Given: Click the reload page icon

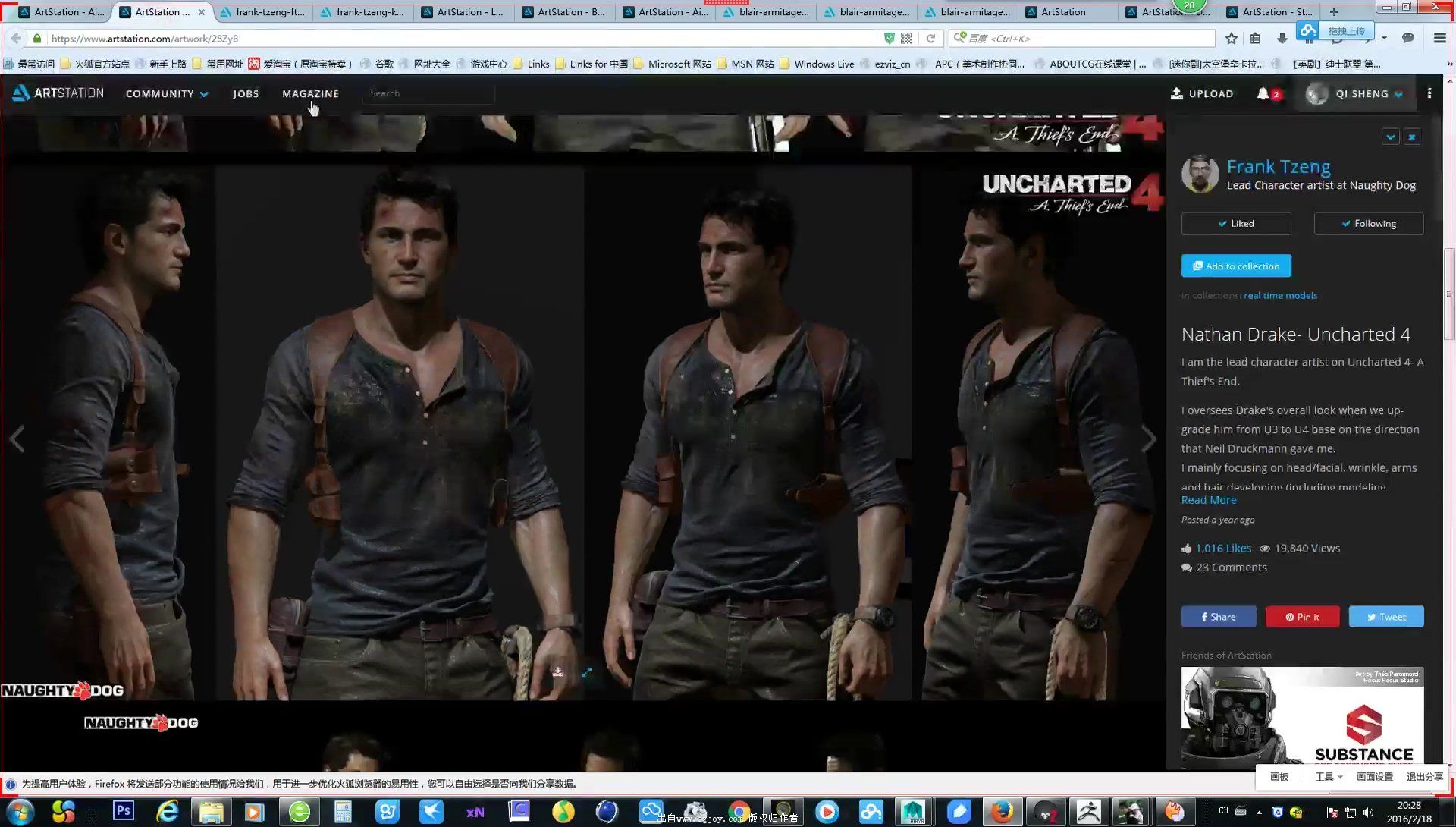Looking at the screenshot, I should (x=930, y=38).
